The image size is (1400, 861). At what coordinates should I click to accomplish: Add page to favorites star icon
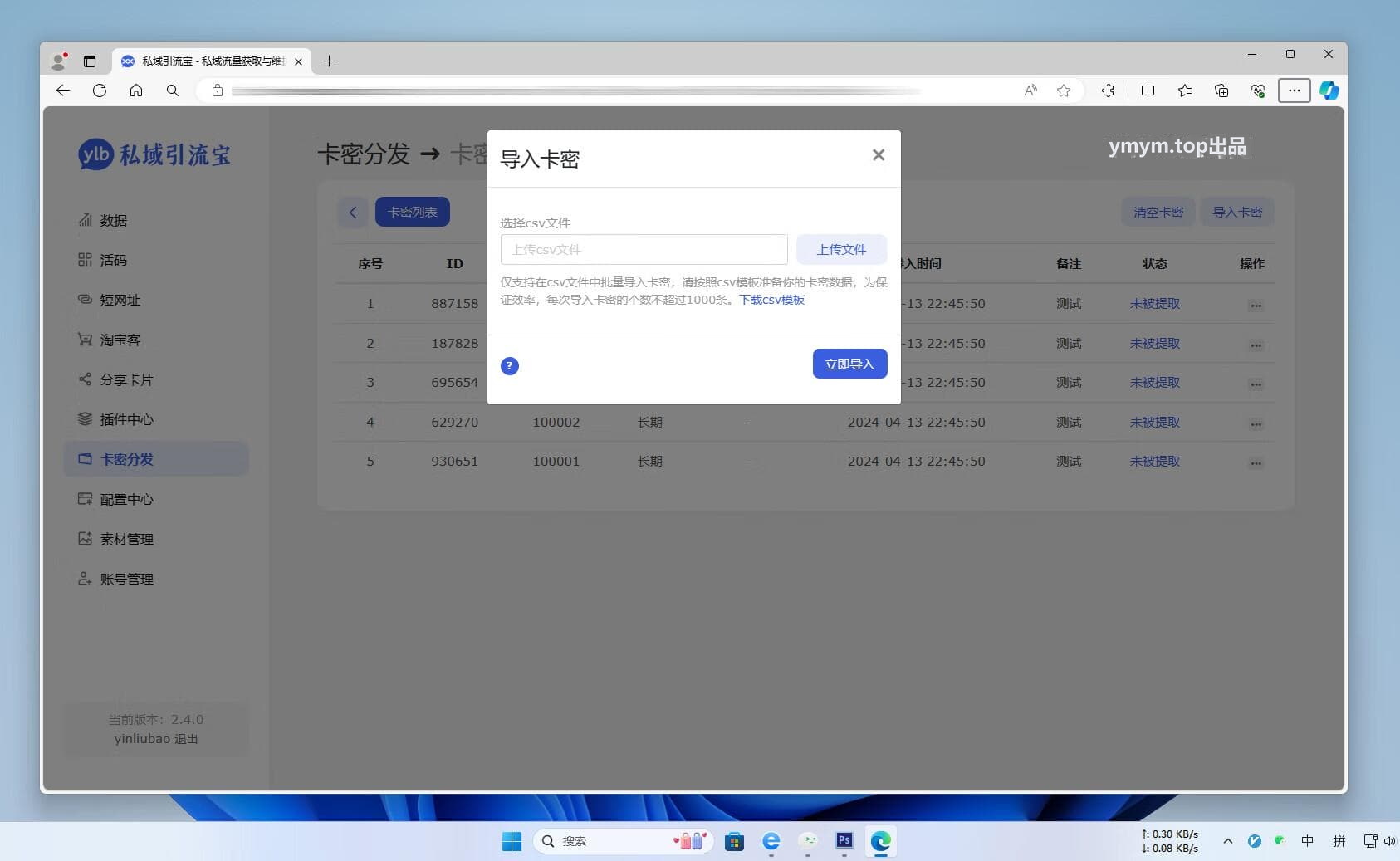pos(1064,91)
